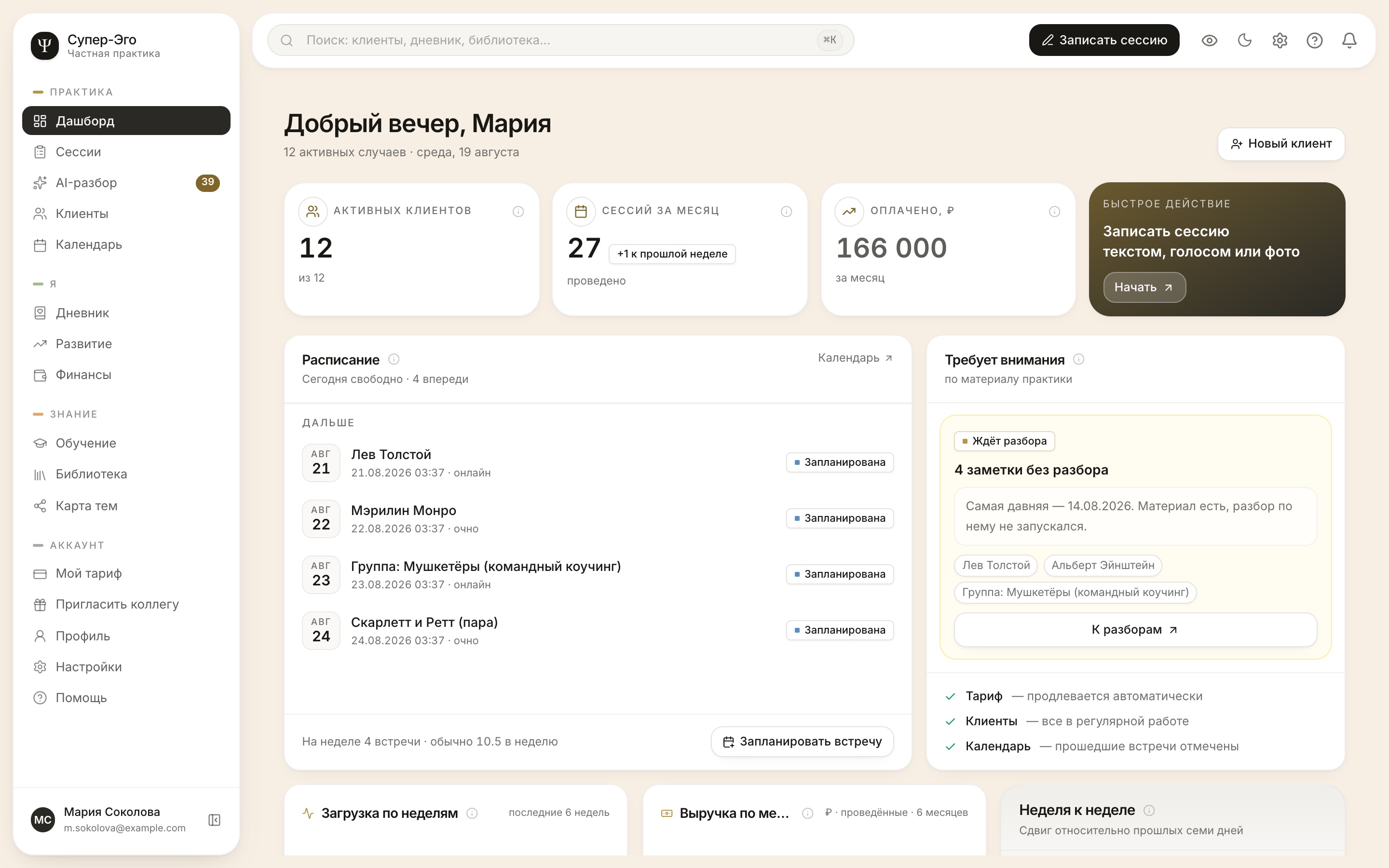
Task: Open AI-разбор in sidebar
Action: click(x=126, y=183)
